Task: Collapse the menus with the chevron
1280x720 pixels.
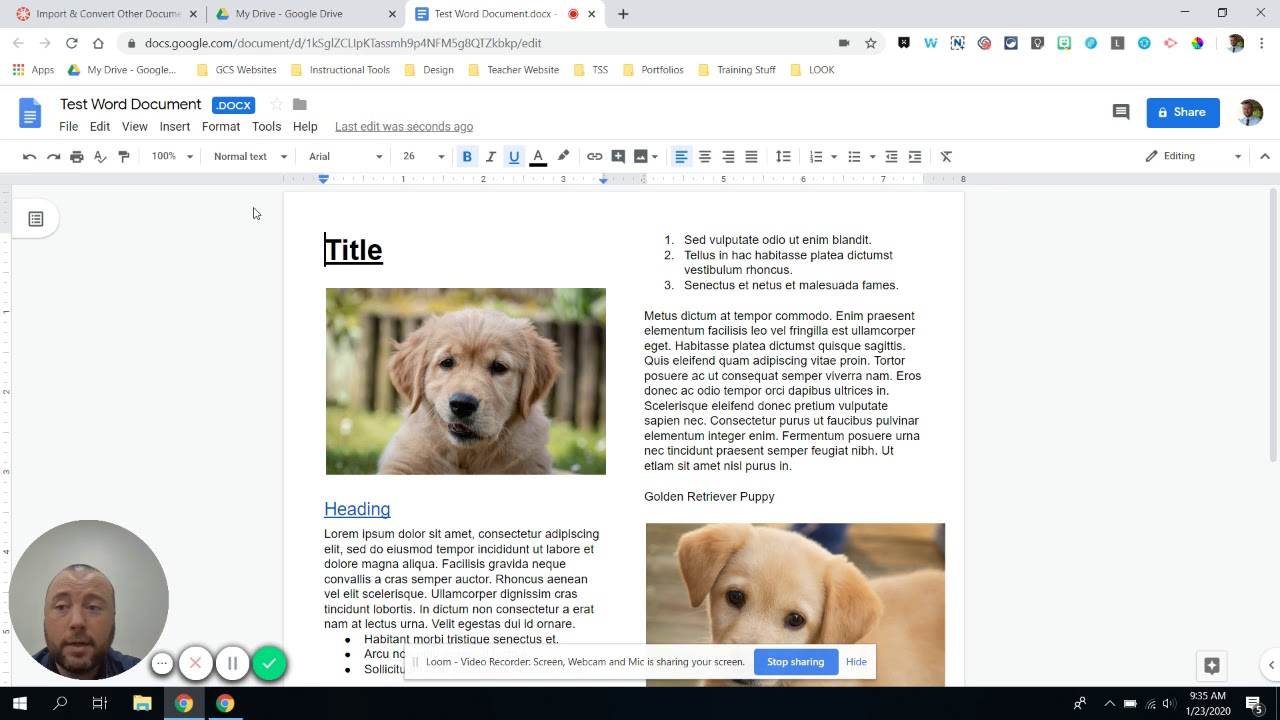Action: coord(1264,156)
